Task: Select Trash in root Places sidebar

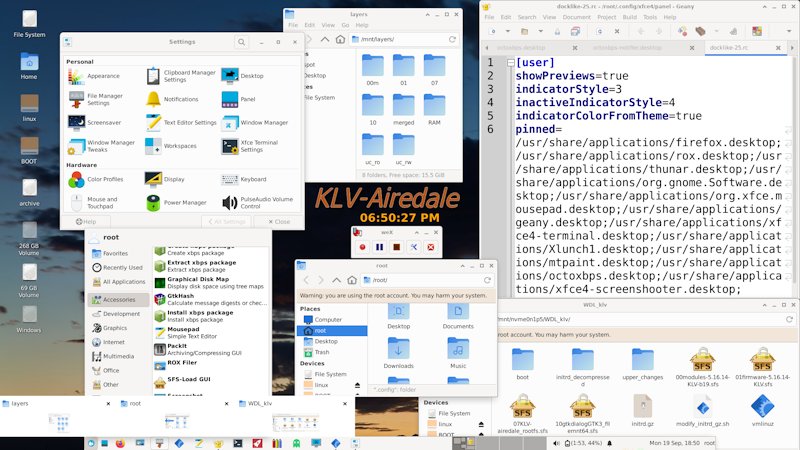Action: coord(317,352)
